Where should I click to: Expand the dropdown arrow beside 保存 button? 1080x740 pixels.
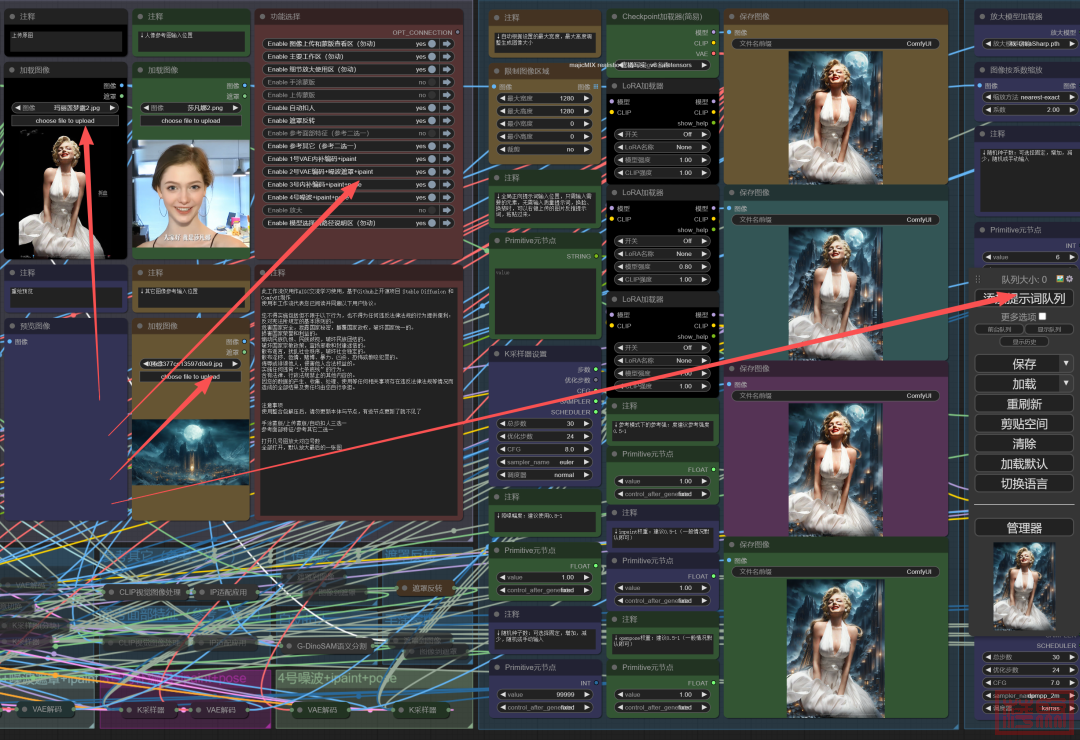pyautogui.click(x=1066, y=364)
